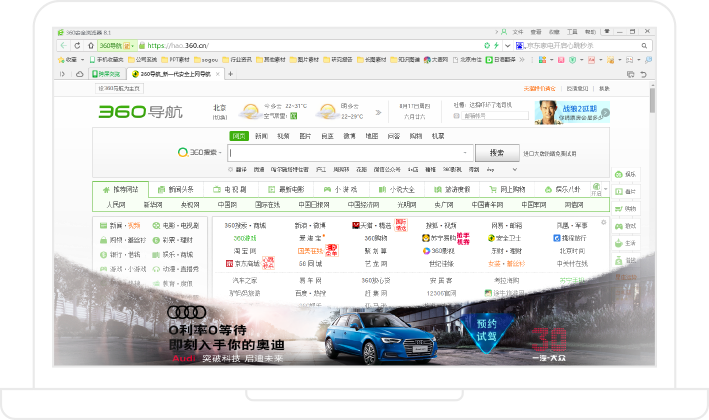Open the 汽车之家 link
The width and height of the screenshot is (709, 420).
click(245, 280)
